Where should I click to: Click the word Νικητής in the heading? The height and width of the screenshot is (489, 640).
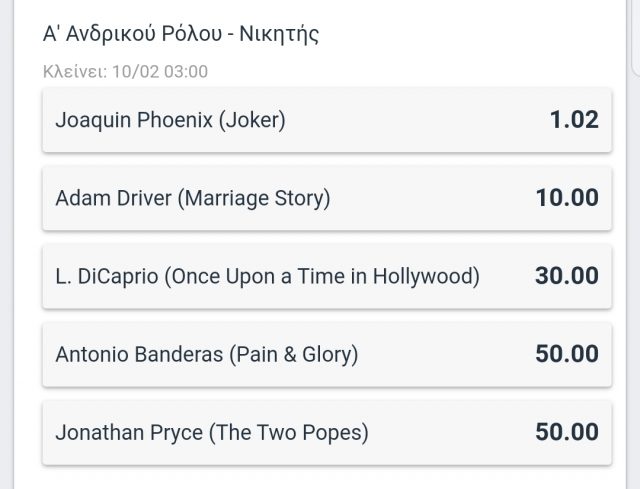279,33
